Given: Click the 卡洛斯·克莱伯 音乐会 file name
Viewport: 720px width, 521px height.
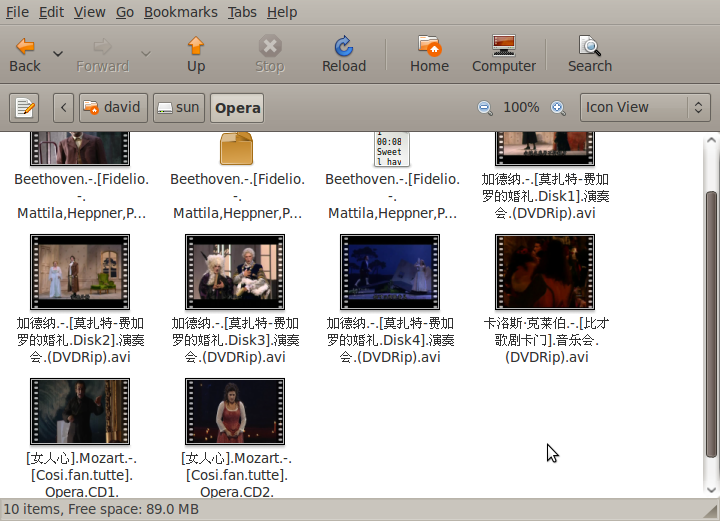Looking at the screenshot, I should click(x=546, y=341).
